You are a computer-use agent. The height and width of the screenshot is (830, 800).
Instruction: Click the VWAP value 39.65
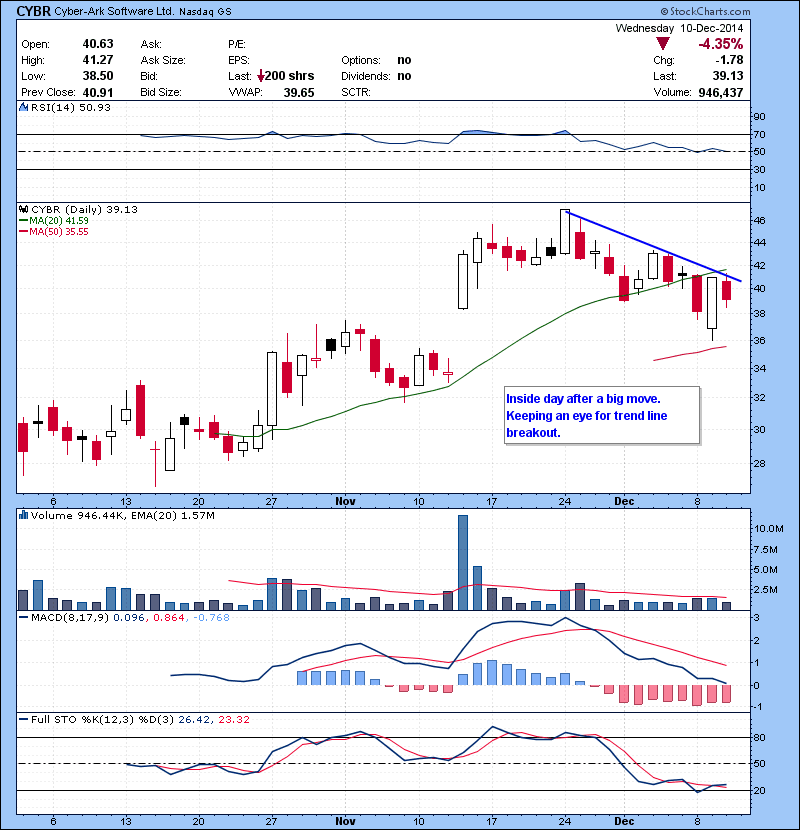point(299,93)
